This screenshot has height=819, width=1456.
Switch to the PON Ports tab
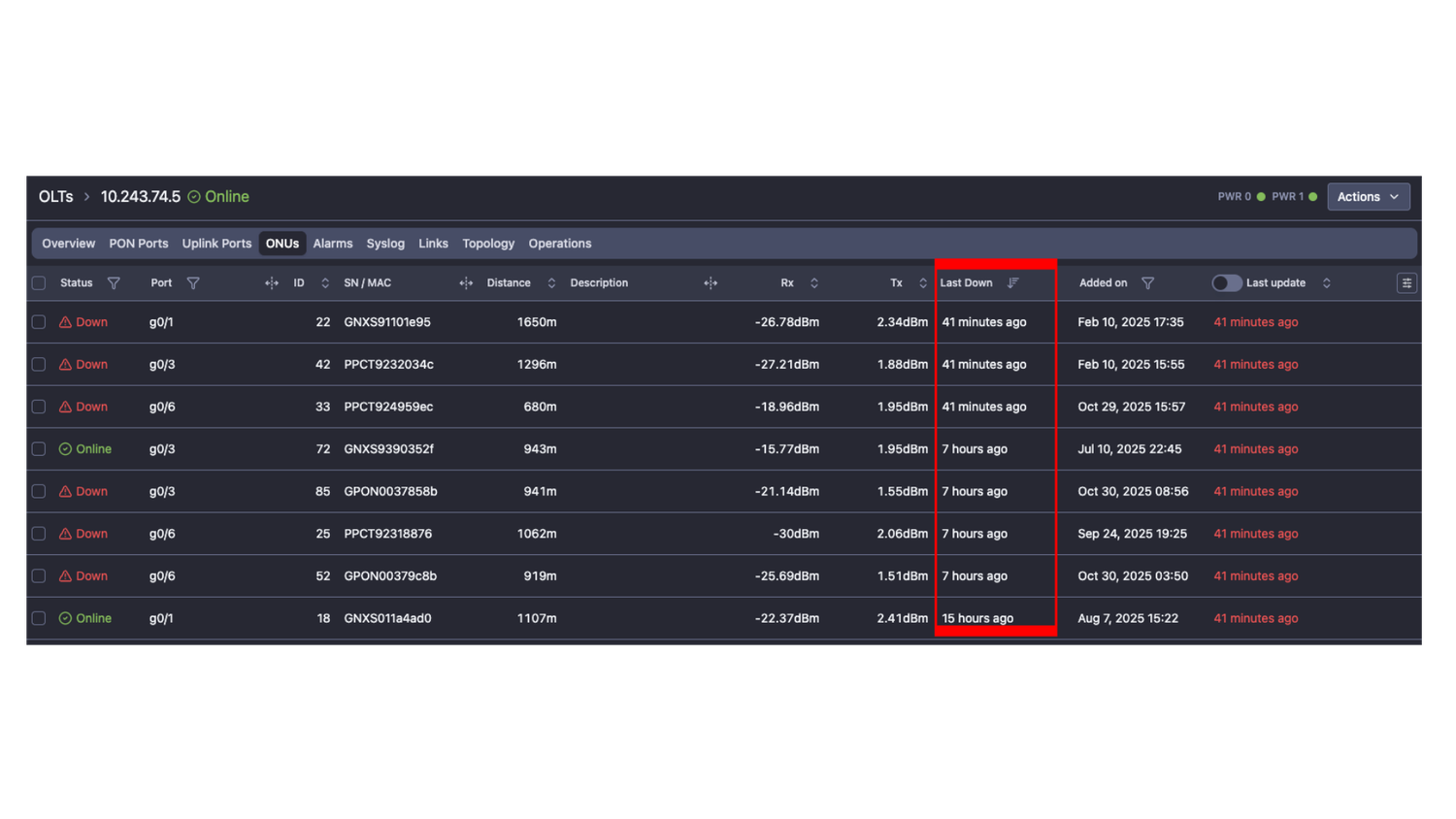(x=139, y=244)
